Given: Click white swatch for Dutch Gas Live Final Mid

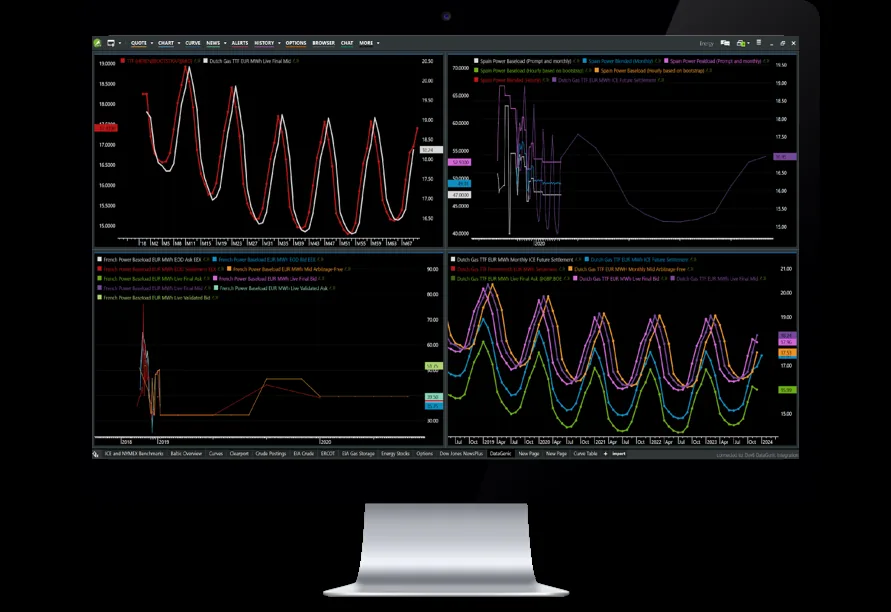Looking at the screenshot, I should tap(206, 61).
